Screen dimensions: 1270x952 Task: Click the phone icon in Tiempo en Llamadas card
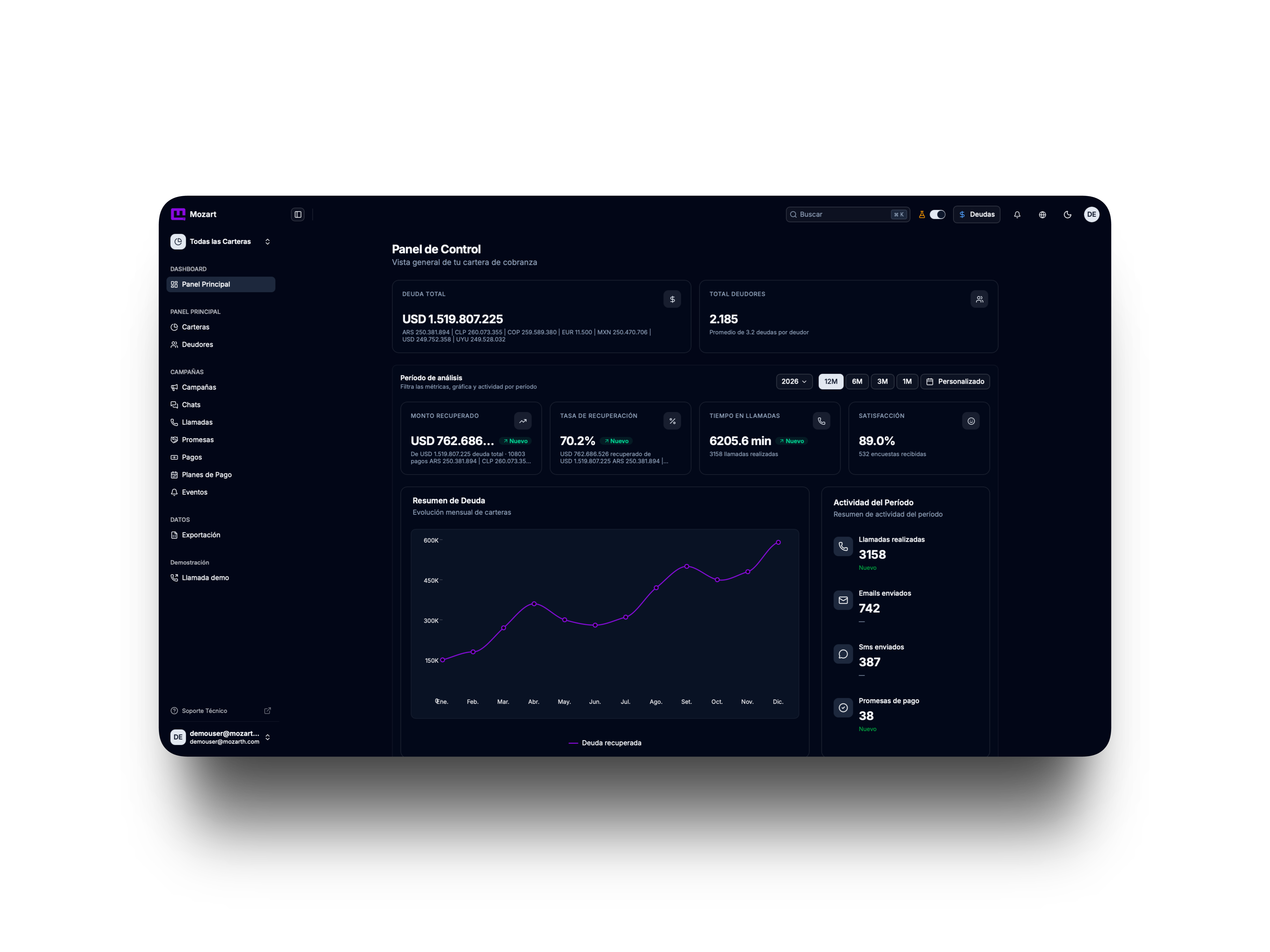(822, 421)
